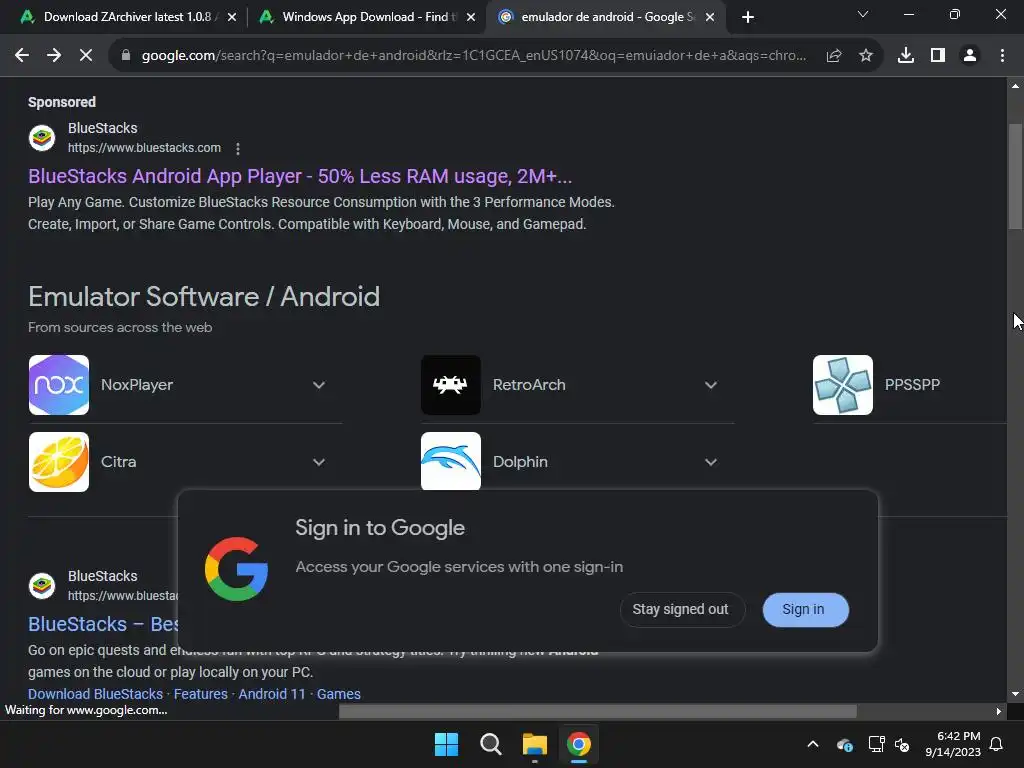The image size is (1024, 768).
Task: Expand the Dolphin entry
Action: [711, 462]
